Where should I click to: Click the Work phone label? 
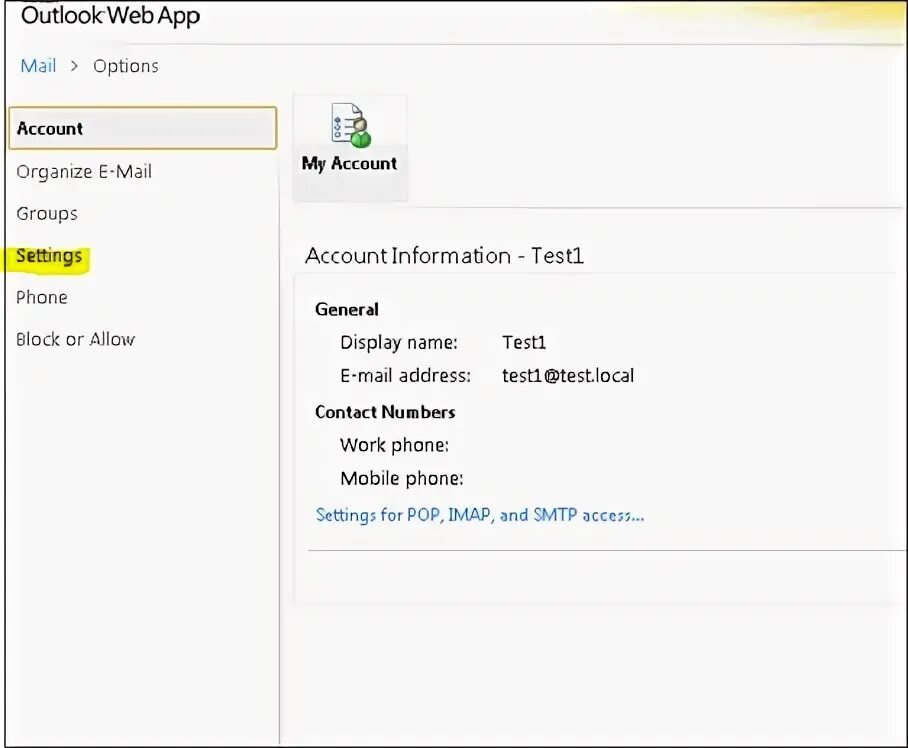[x=394, y=445]
